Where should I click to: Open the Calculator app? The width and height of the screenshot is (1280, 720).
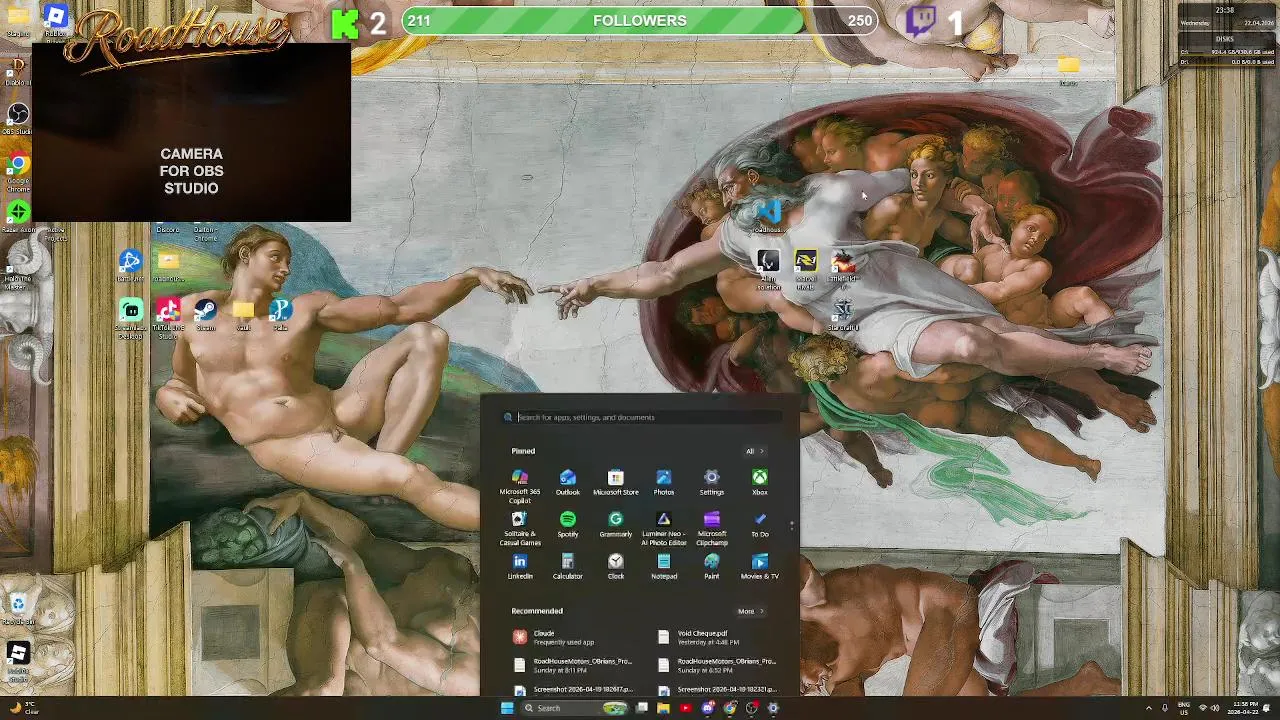tap(567, 567)
